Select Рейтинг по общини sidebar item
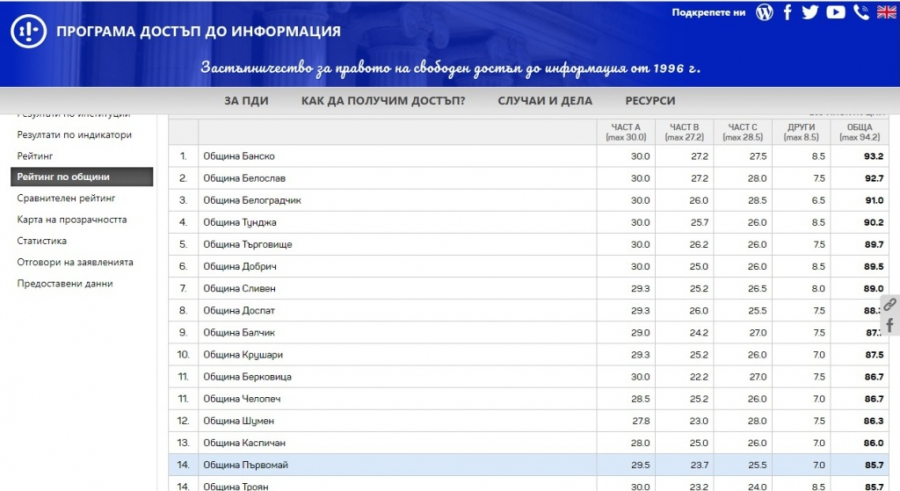 82,177
